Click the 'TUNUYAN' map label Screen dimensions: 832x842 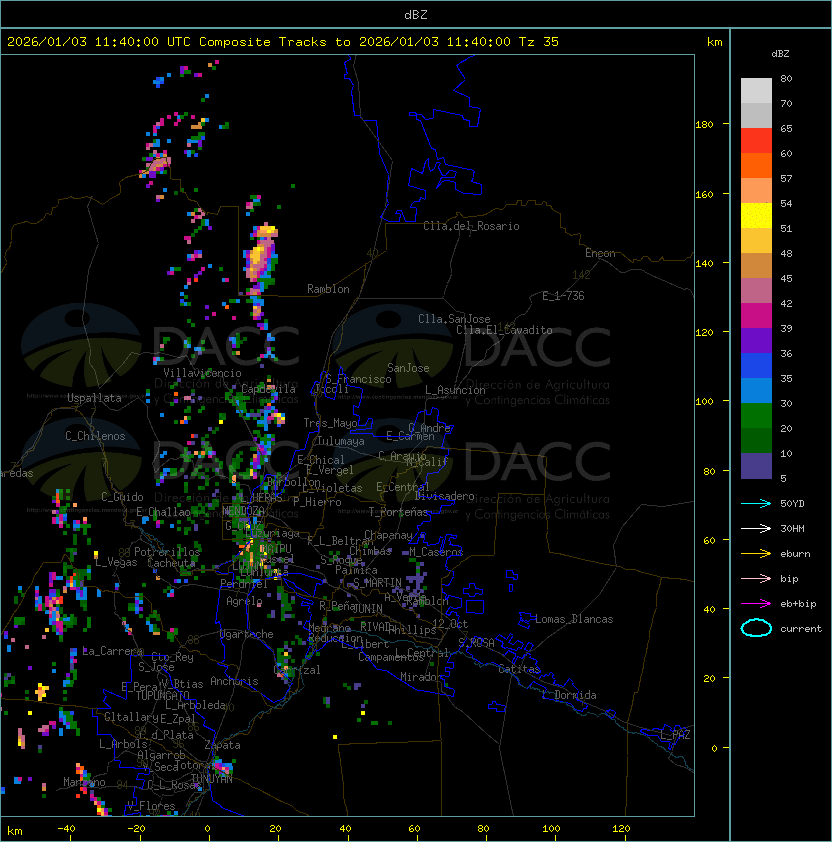[x=212, y=779]
